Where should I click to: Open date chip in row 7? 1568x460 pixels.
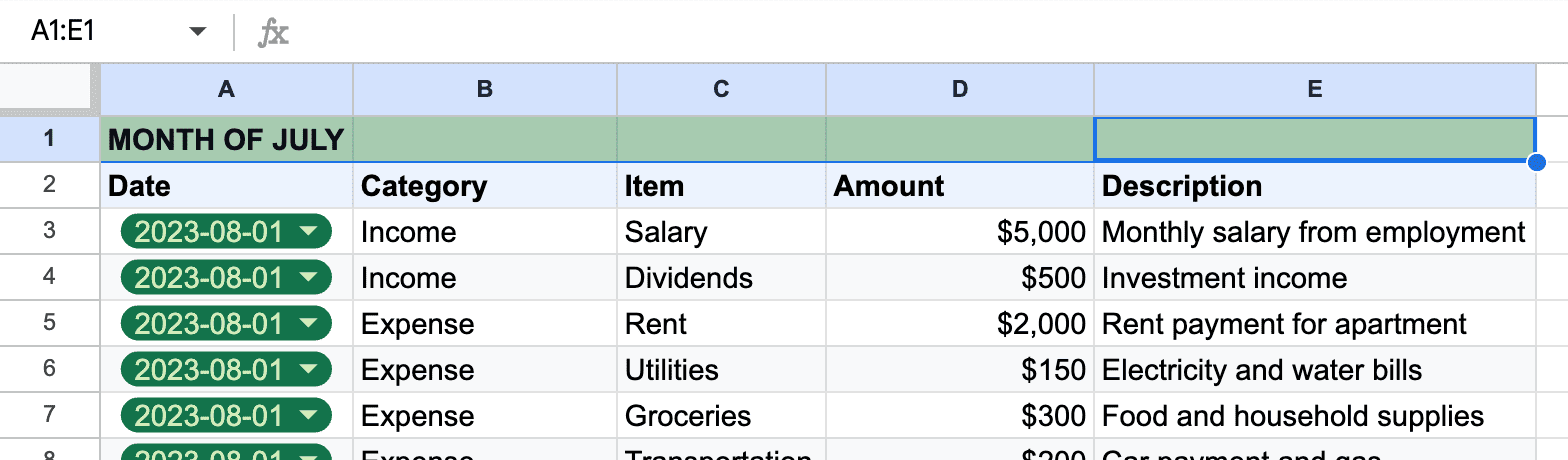click(x=226, y=416)
